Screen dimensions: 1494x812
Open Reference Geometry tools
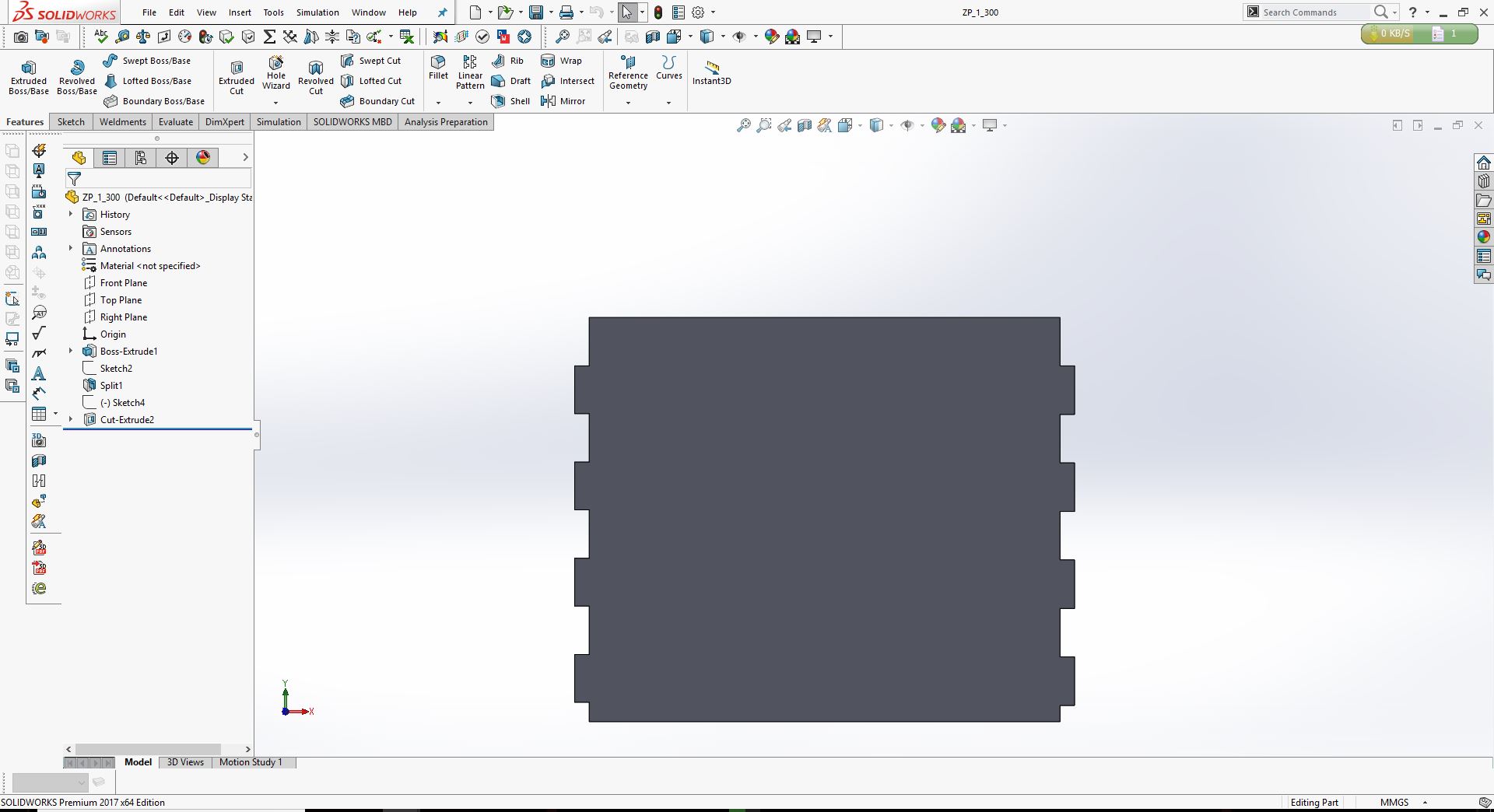coord(628,72)
